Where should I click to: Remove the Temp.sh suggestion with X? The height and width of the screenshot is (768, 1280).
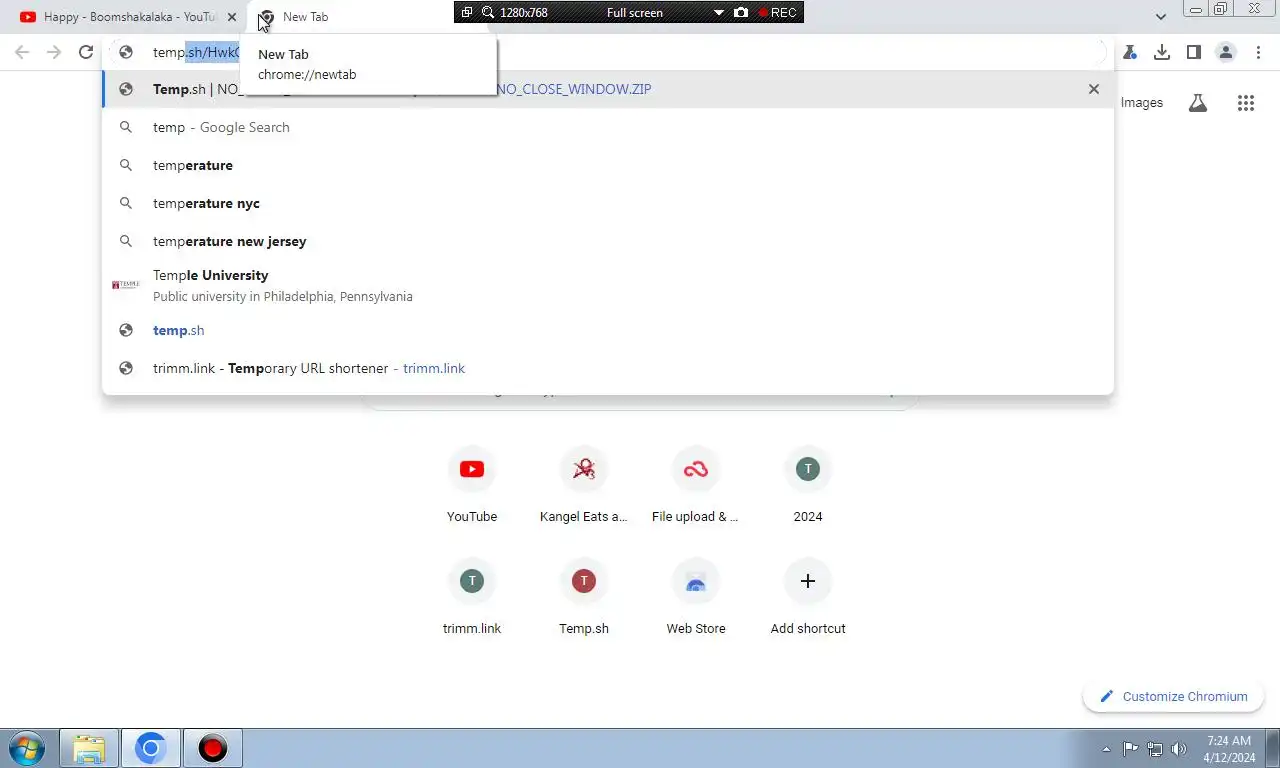pyautogui.click(x=1094, y=89)
